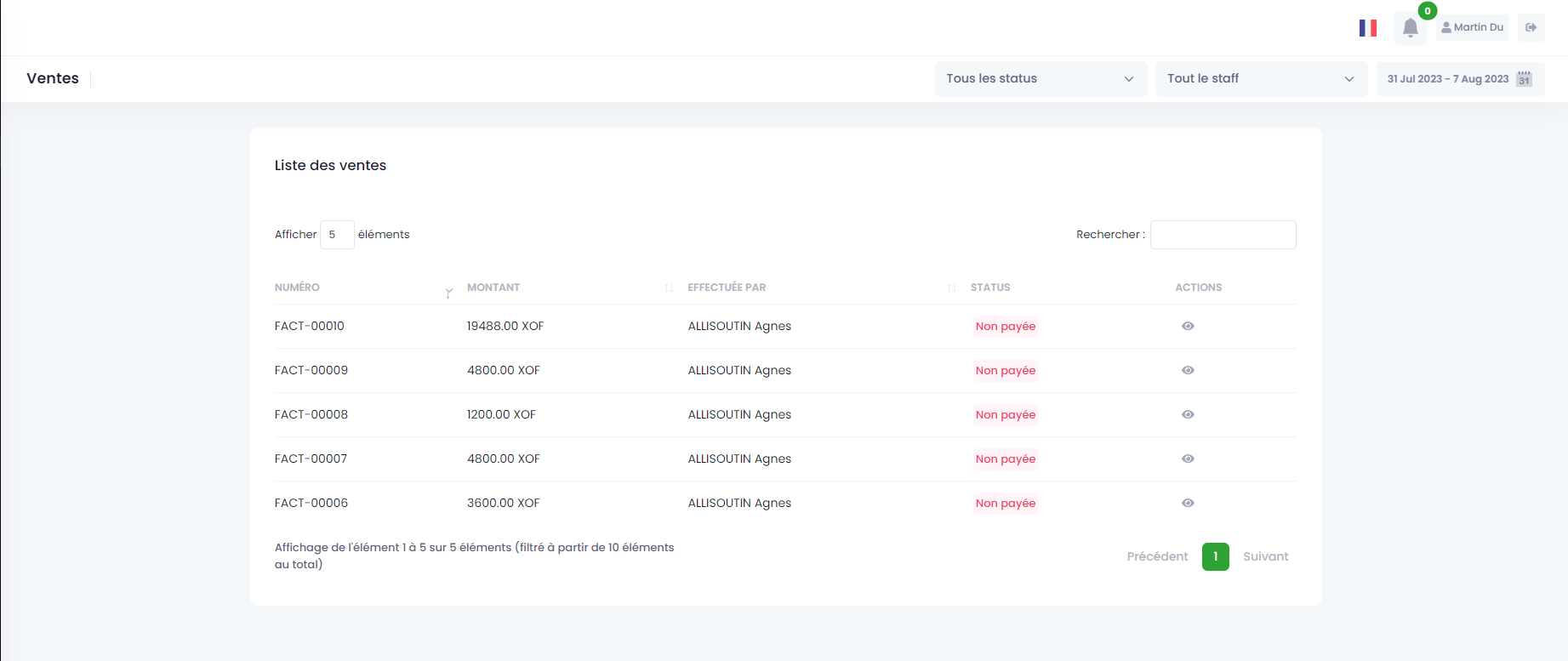The height and width of the screenshot is (661, 1568).
Task: Click the Précédent pagination link
Action: 1157,556
